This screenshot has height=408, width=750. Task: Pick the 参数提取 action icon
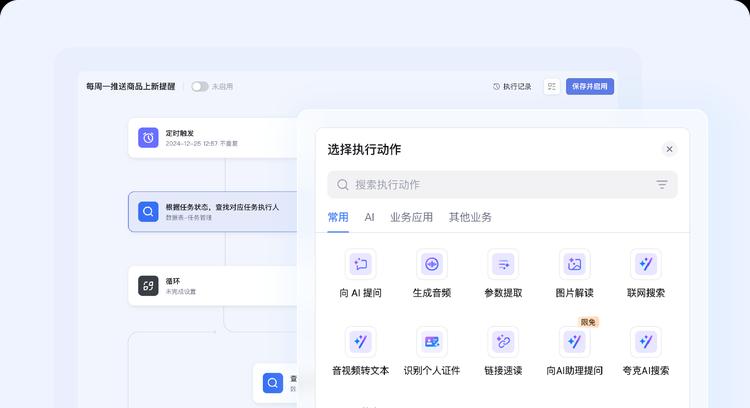(x=503, y=264)
